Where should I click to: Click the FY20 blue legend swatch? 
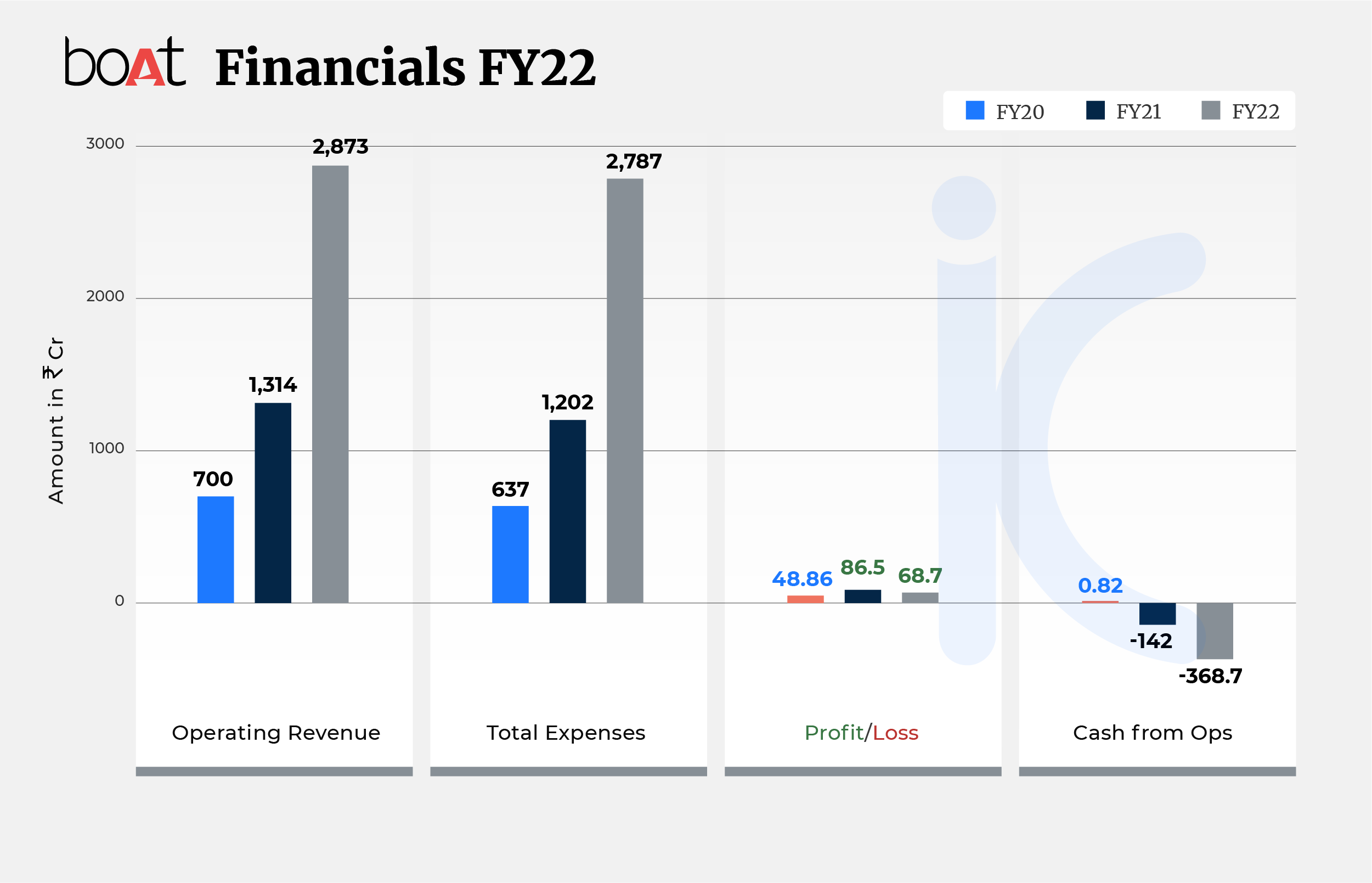tap(975, 110)
